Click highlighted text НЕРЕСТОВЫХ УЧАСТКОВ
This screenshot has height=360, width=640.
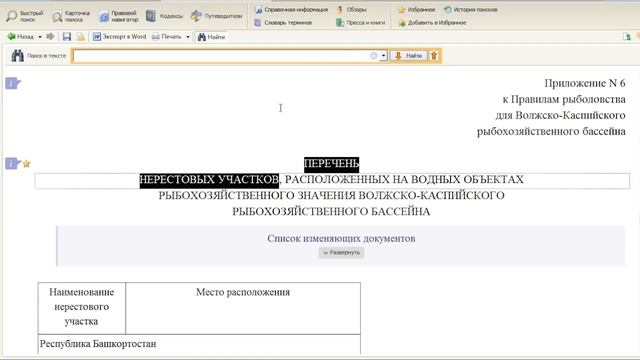pyautogui.click(x=209, y=180)
